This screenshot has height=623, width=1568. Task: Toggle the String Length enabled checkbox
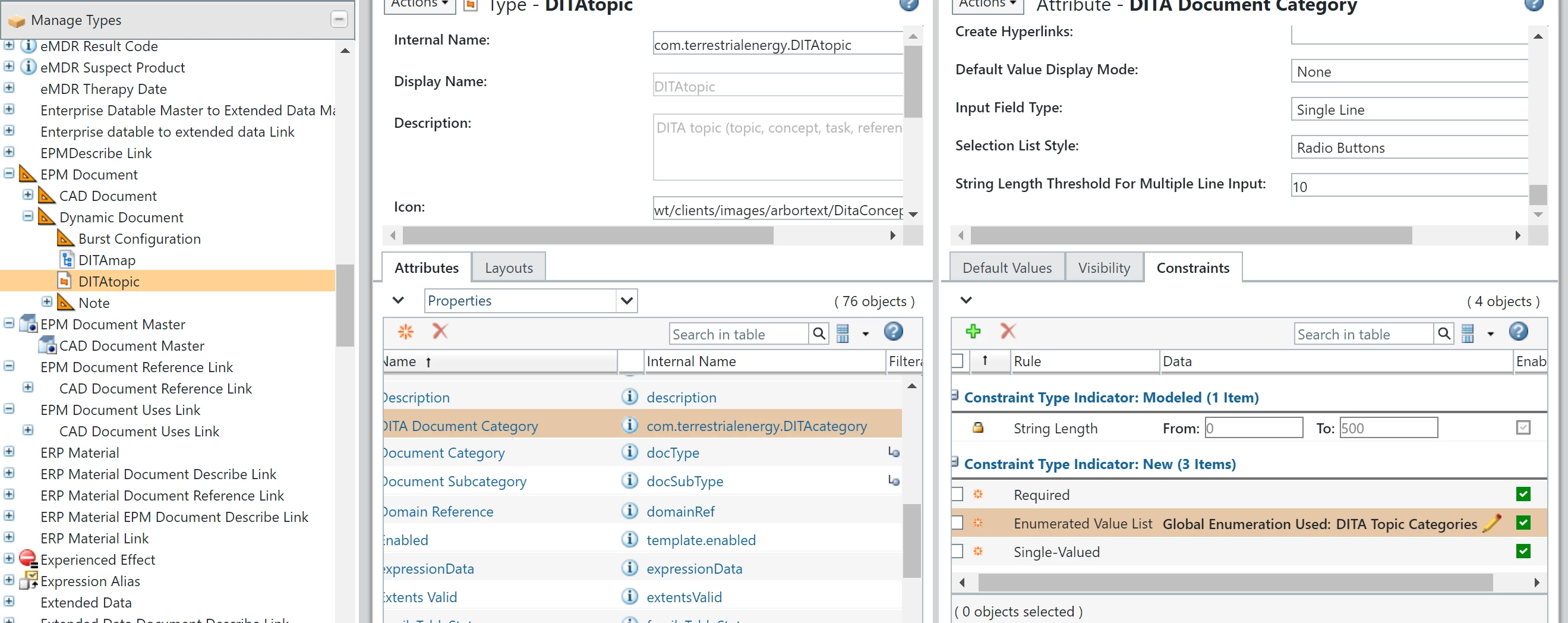(x=1523, y=427)
